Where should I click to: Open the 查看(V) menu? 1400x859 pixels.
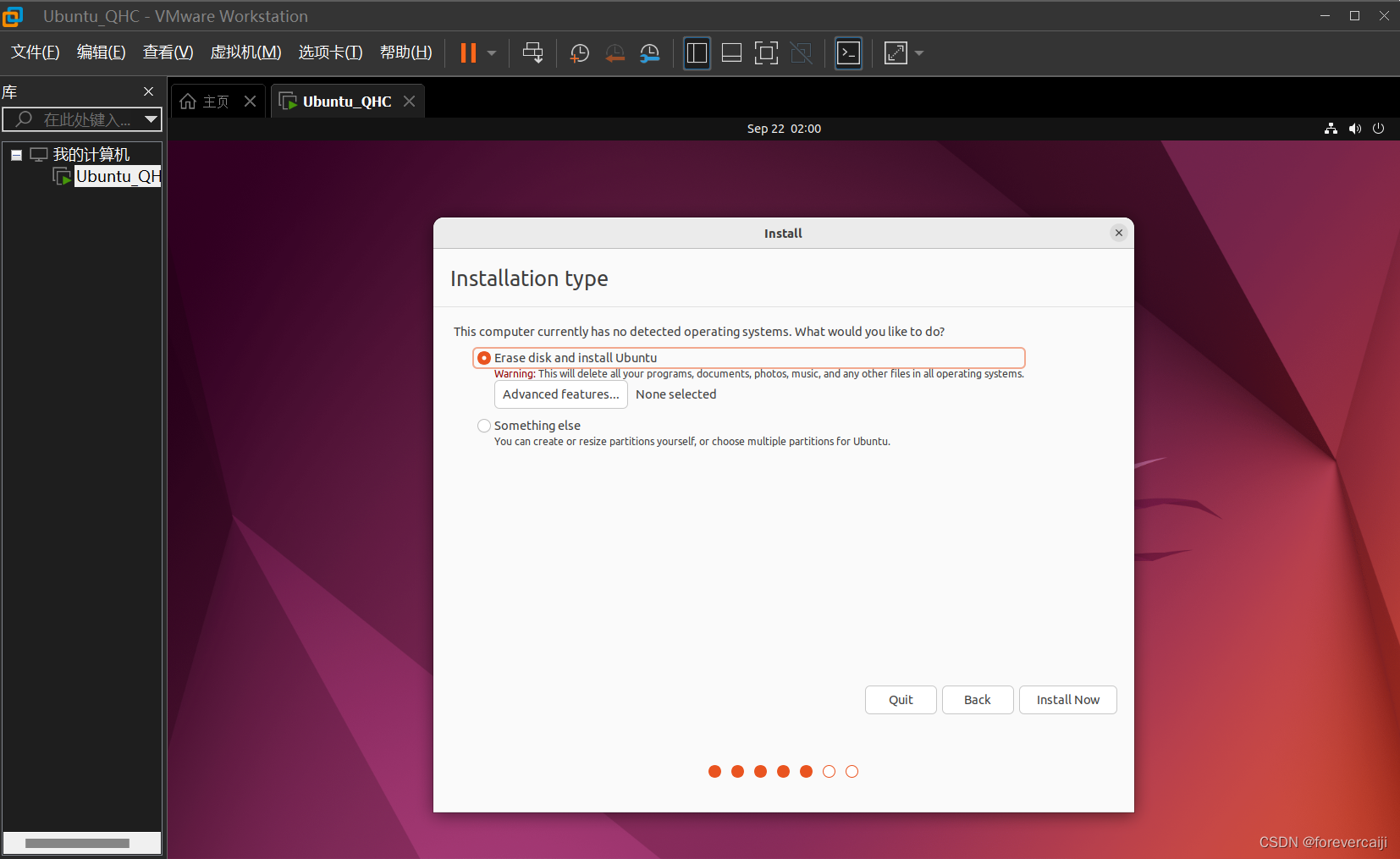point(168,52)
